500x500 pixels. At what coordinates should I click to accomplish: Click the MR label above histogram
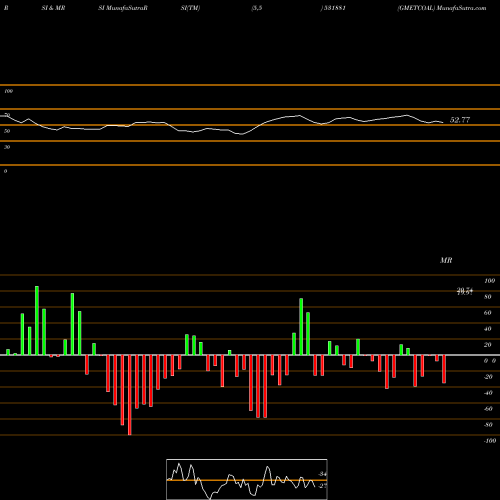(446, 260)
